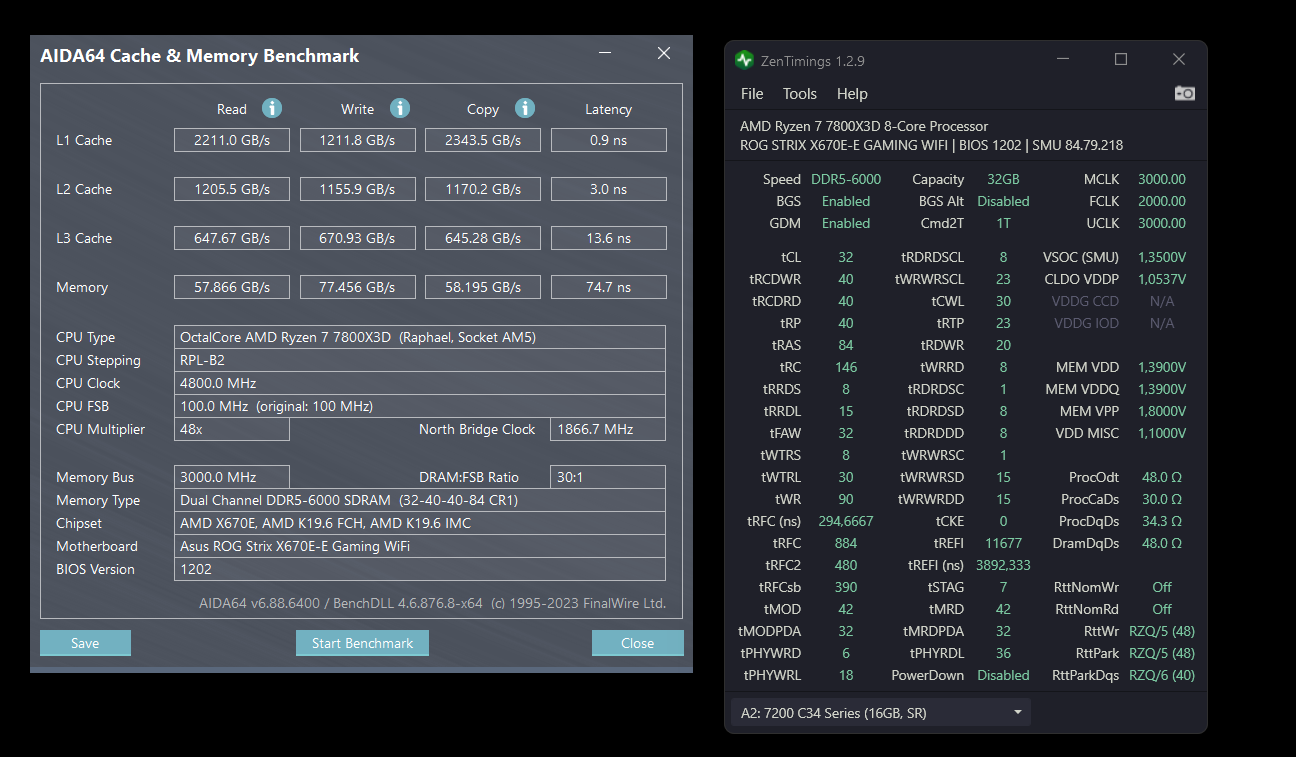1296x757 pixels.
Task: Click the ZenTimings green app icon
Action: 744,60
